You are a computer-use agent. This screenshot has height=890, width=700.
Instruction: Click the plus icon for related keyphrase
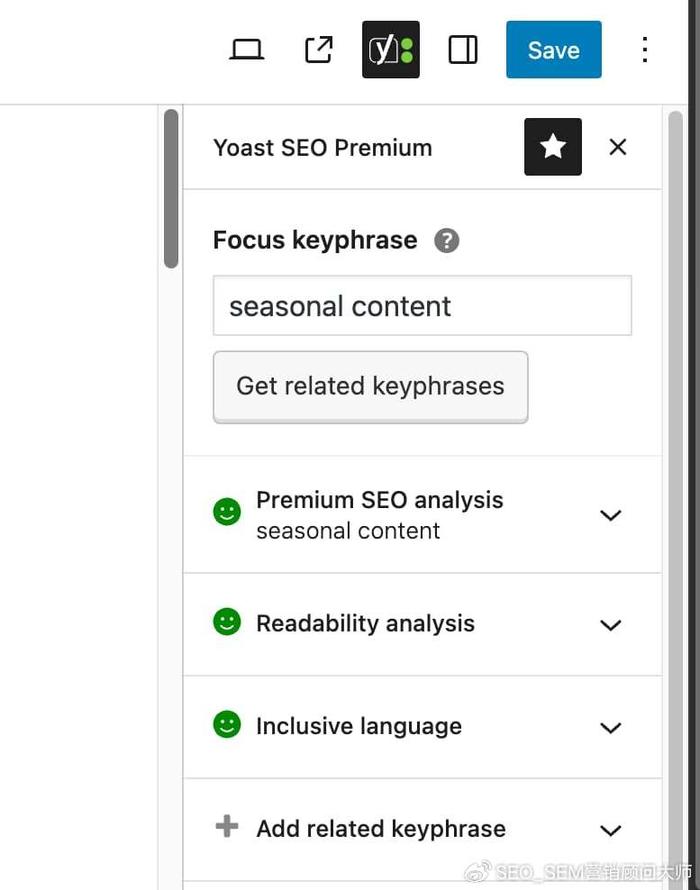227,826
